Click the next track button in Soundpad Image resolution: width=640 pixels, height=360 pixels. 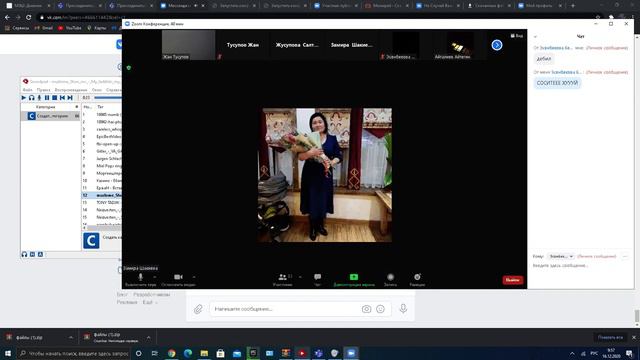point(70,98)
